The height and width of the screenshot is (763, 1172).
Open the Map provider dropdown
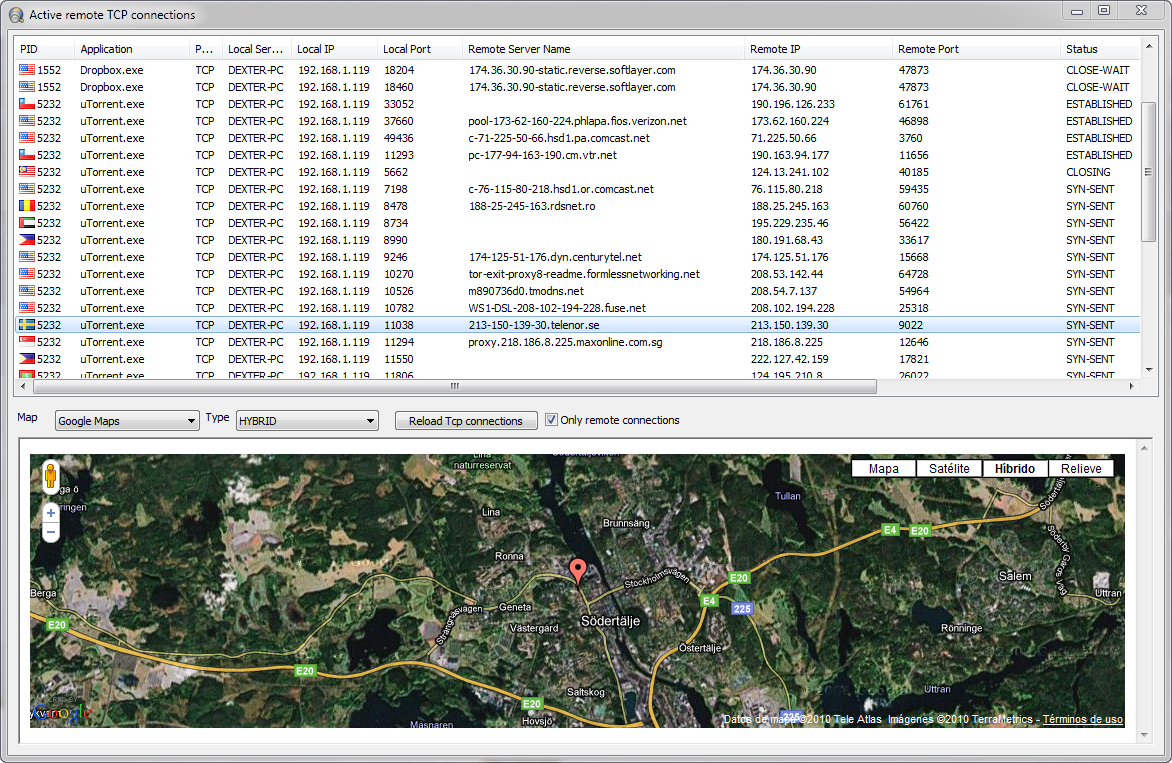coord(127,421)
